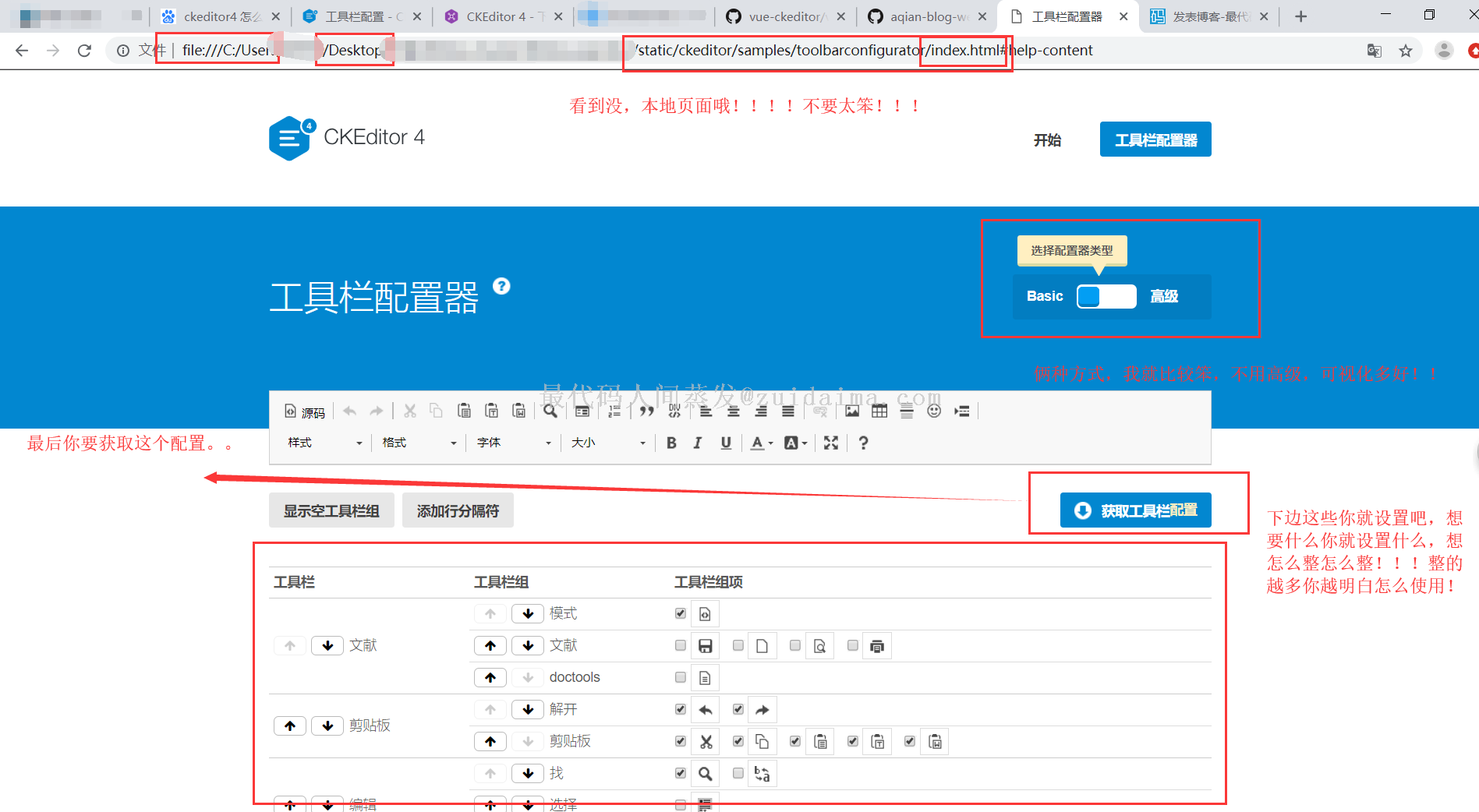Click the redo arrow in editor toolbar
The width and height of the screenshot is (1479, 812).
377,411
